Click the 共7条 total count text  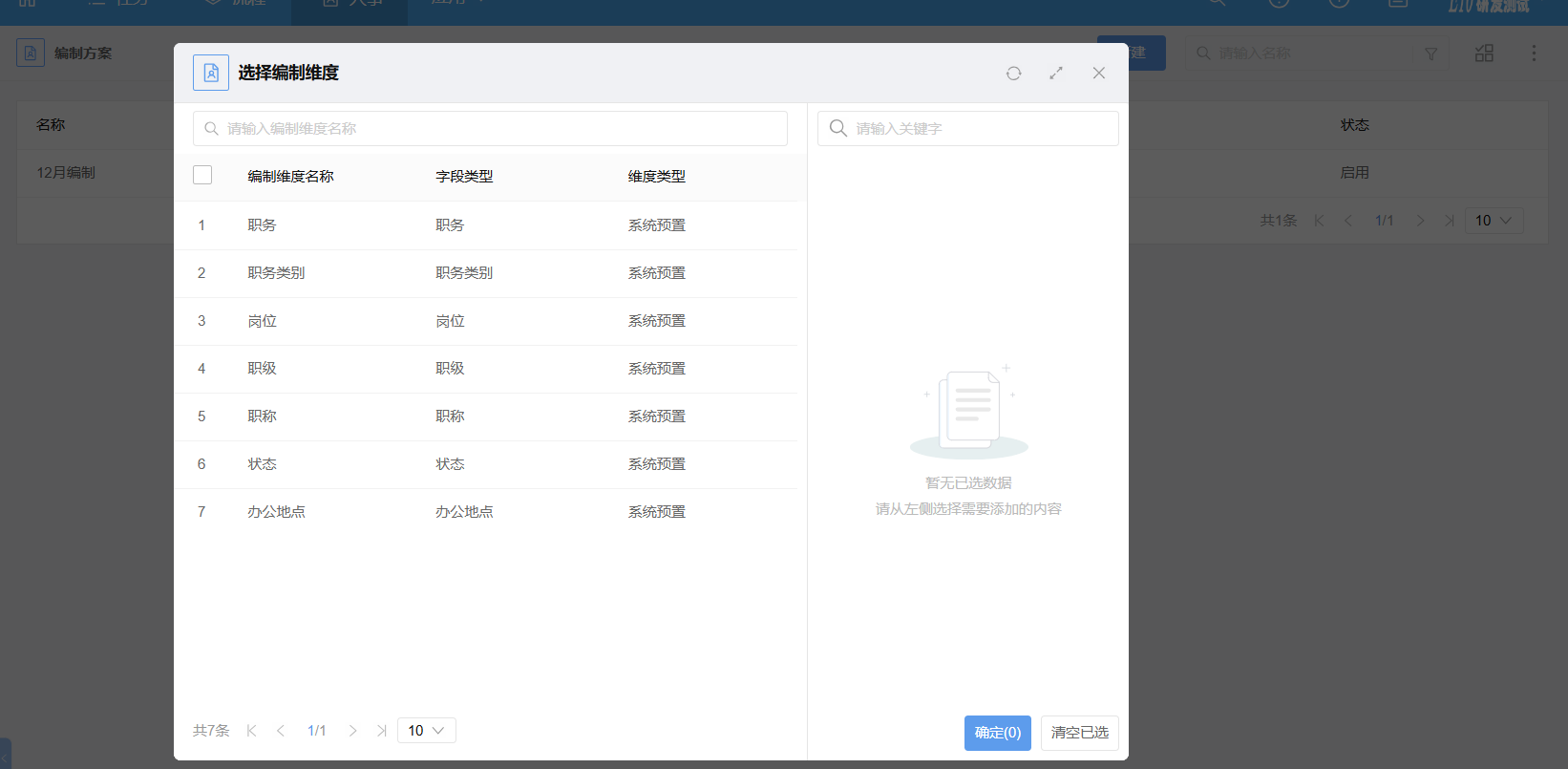coord(211,731)
